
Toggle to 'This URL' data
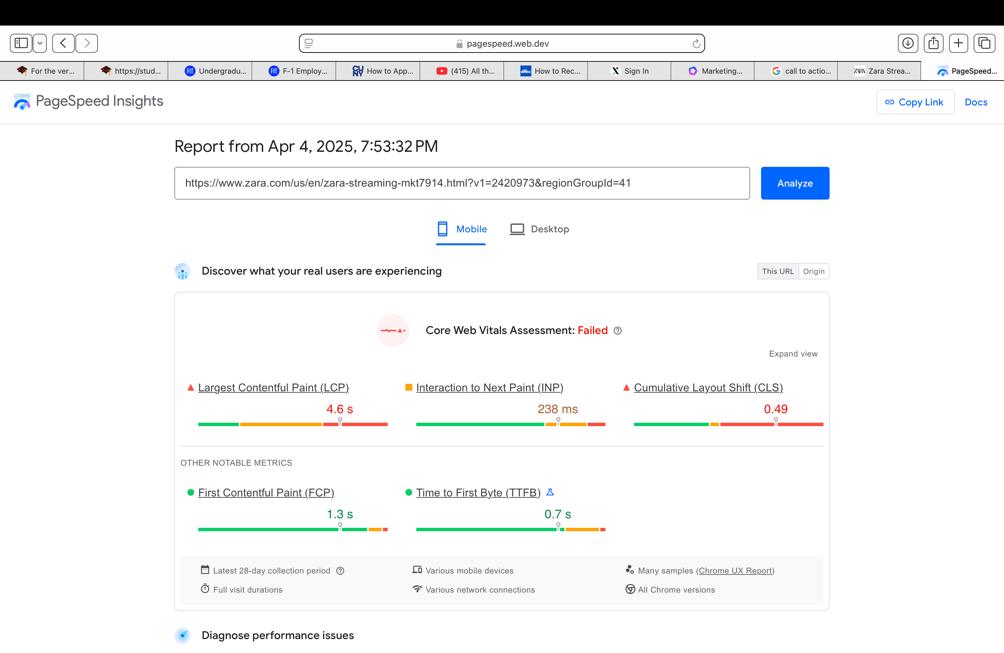[777, 271]
